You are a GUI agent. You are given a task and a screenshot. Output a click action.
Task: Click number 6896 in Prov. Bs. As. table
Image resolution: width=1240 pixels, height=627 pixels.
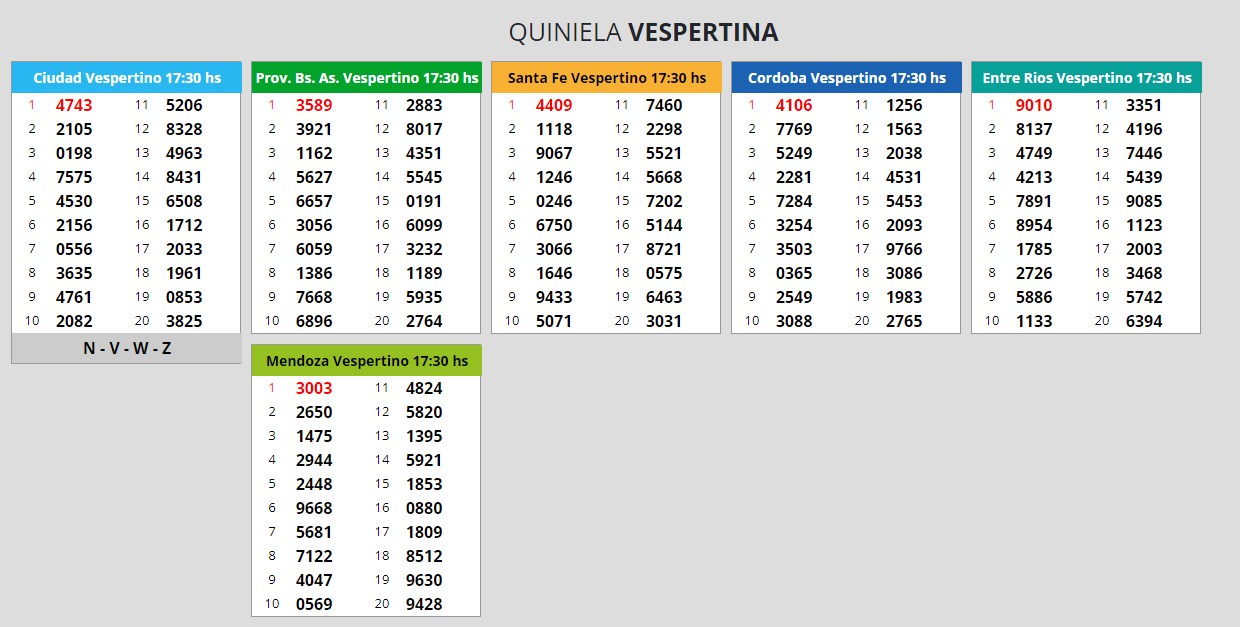[x=314, y=321]
